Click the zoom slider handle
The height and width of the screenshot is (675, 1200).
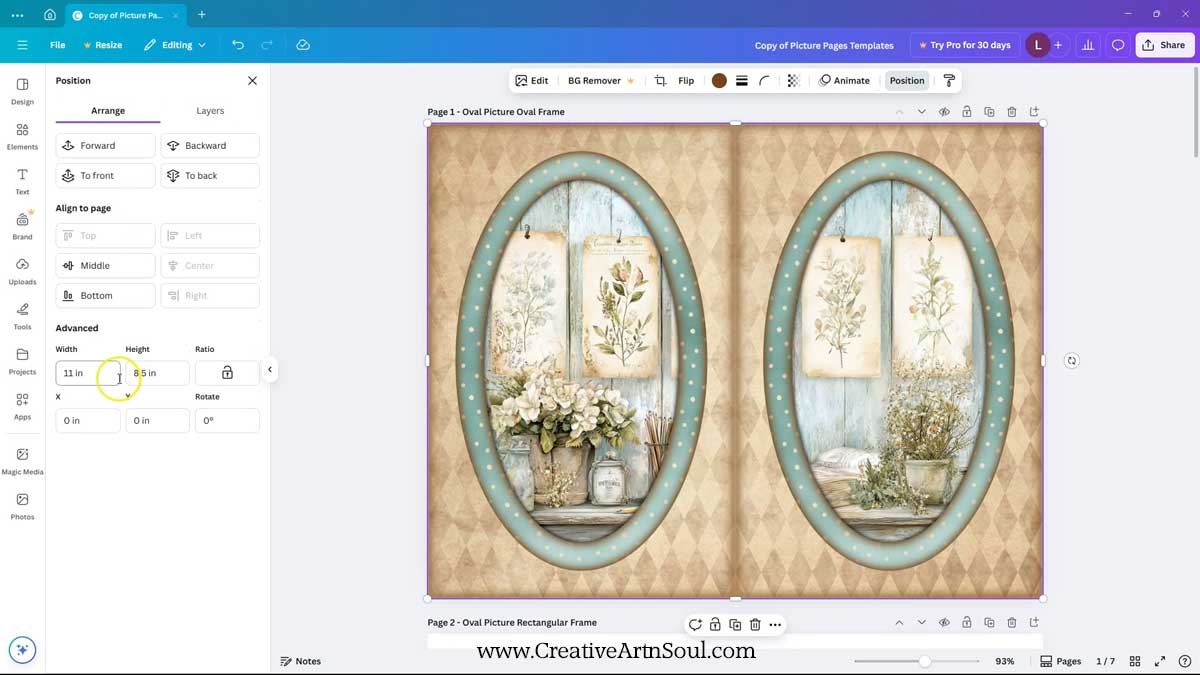click(x=925, y=661)
